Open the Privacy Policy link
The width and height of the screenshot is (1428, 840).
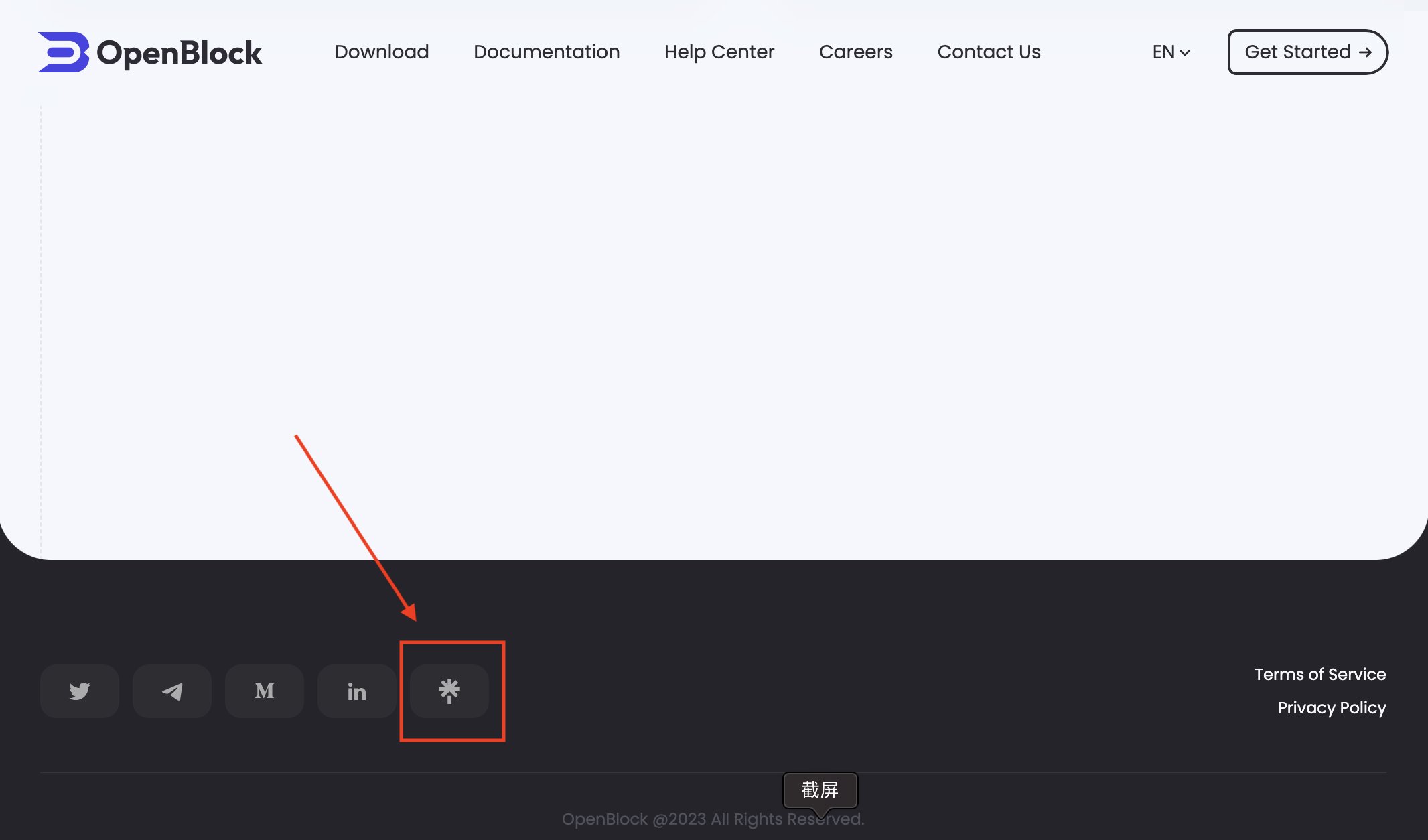(1331, 707)
